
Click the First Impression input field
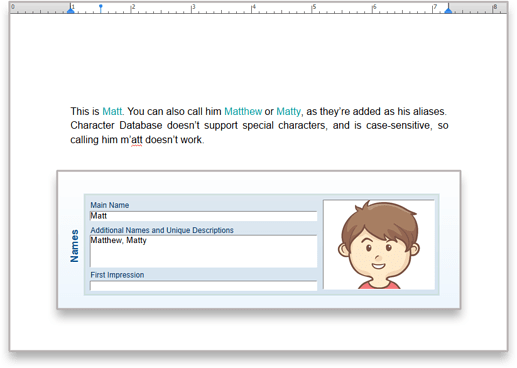coord(203,286)
